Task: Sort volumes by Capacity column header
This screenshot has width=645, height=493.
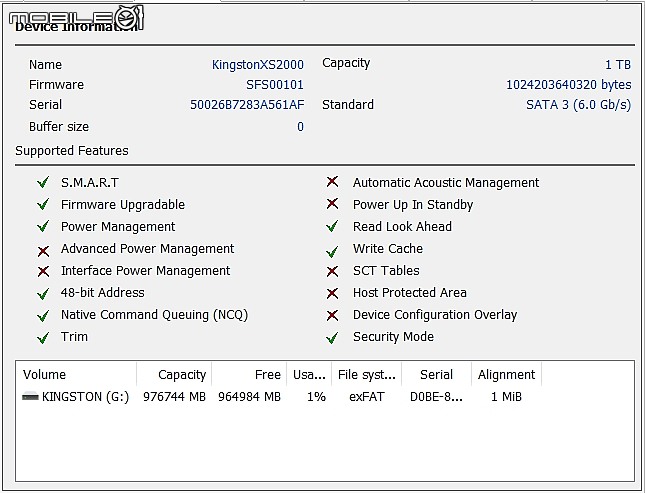Action: click(x=174, y=374)
